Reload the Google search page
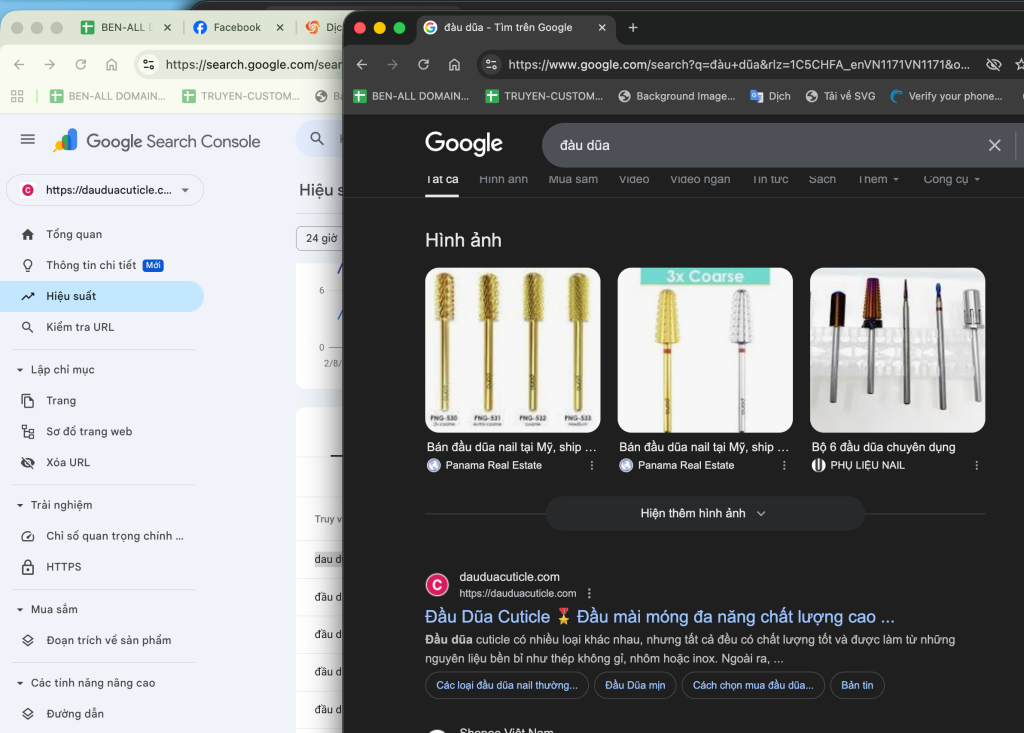1024x733 pixels. point(423,64)
